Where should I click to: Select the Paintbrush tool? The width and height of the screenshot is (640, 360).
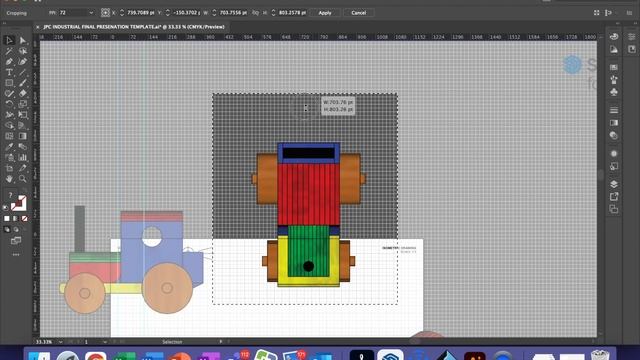pyautogui.click(x=23, y=83)
